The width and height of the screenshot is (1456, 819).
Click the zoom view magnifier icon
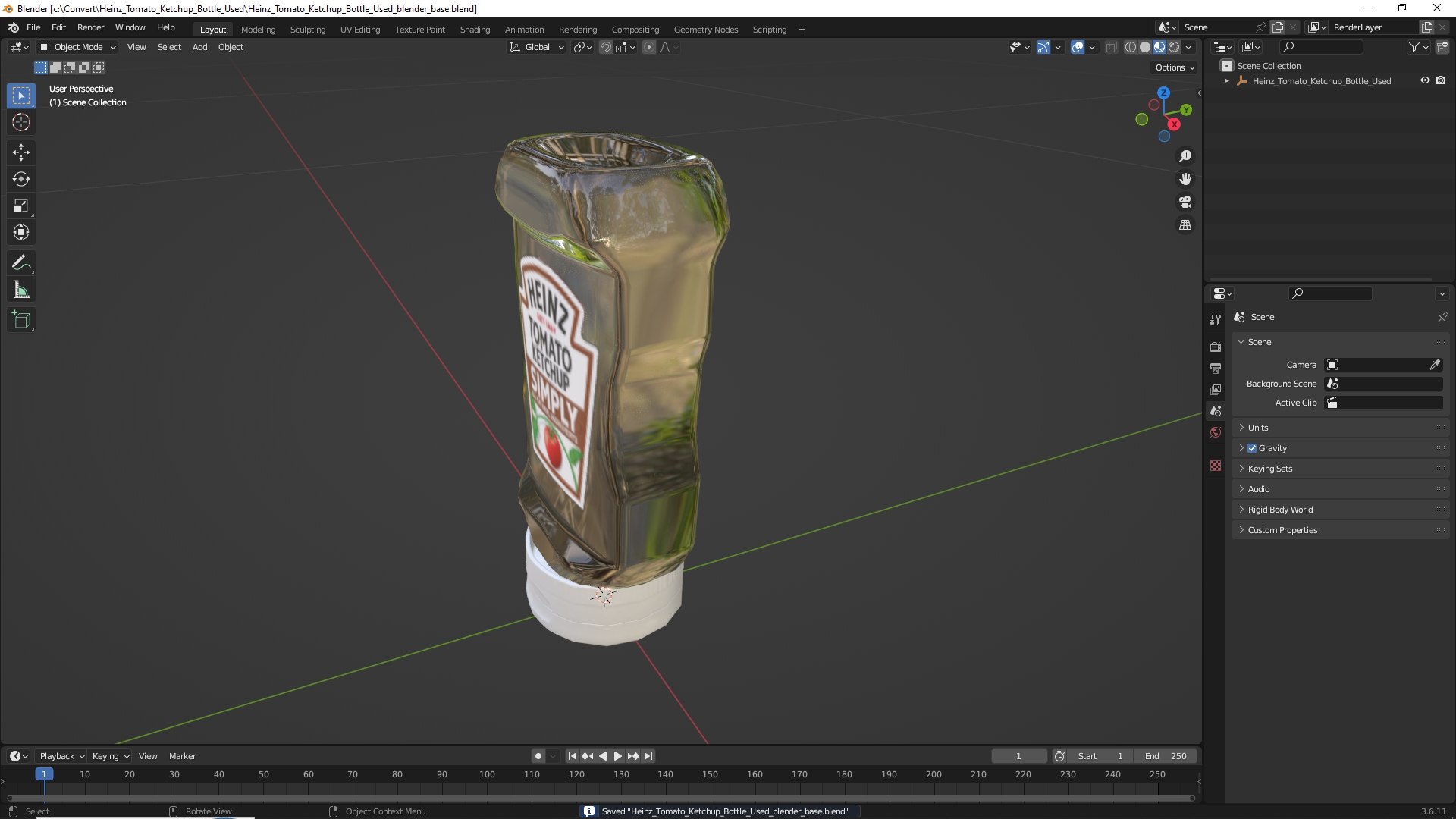coord(1185,156)
